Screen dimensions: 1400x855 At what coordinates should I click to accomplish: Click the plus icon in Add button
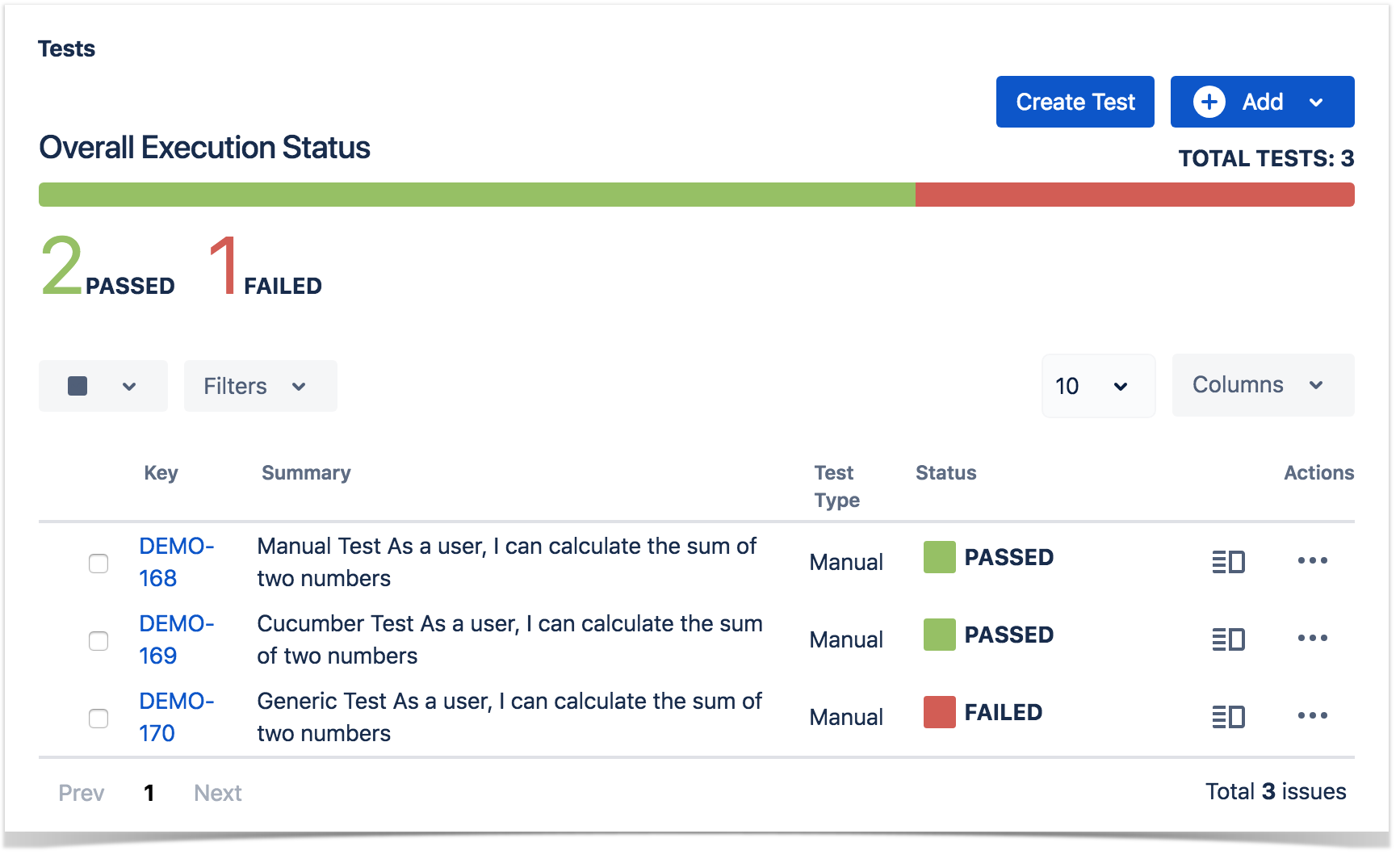tap(1209, 102)
